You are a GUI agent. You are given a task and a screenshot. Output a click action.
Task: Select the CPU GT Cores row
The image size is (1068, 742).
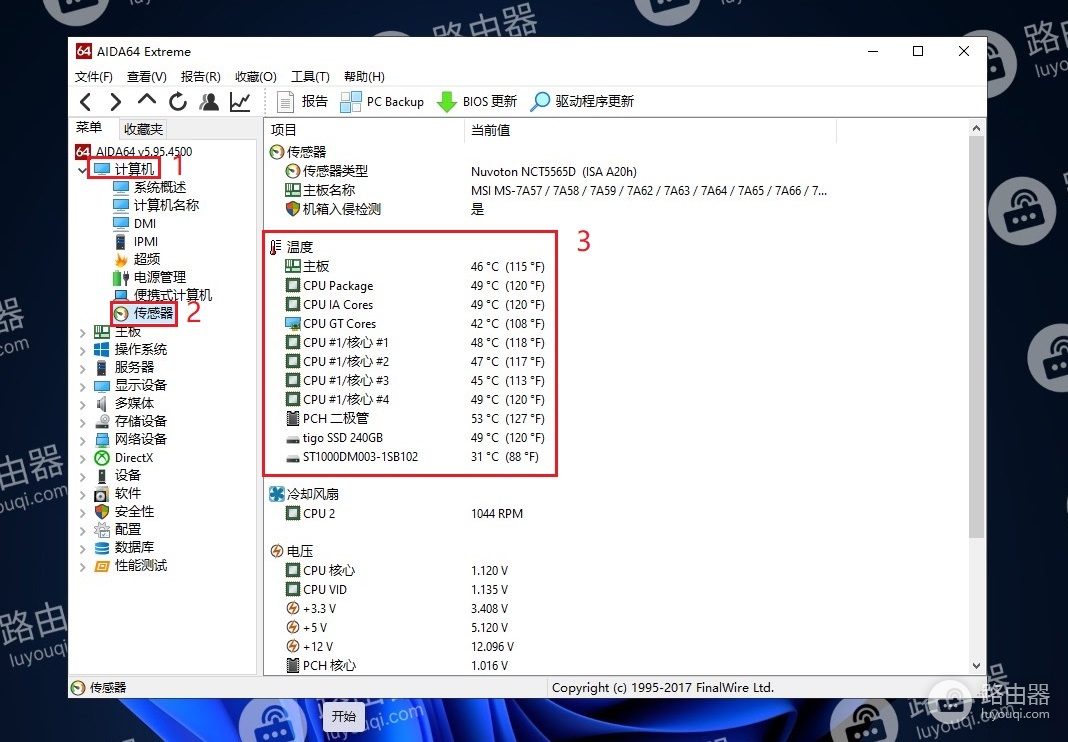click(x=414, y=324)
